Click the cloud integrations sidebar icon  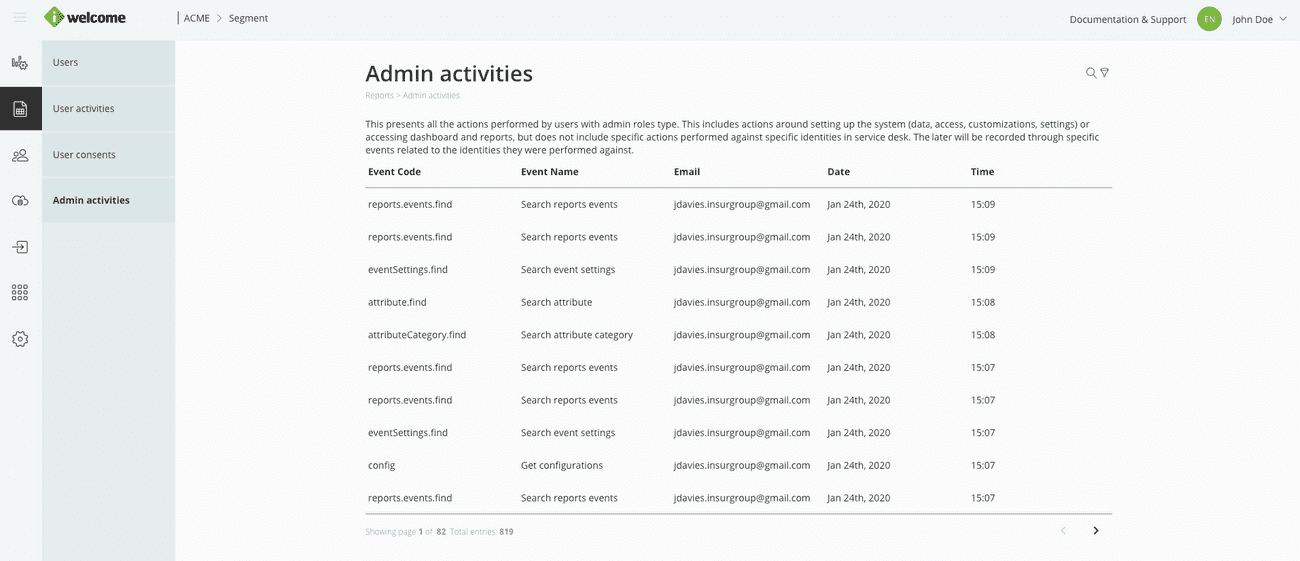point(20,201)
